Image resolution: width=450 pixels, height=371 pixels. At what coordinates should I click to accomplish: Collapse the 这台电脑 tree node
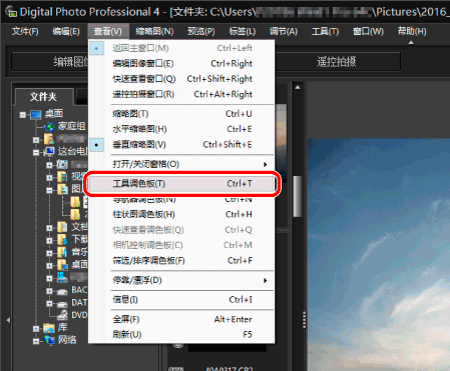coord(36,153)
